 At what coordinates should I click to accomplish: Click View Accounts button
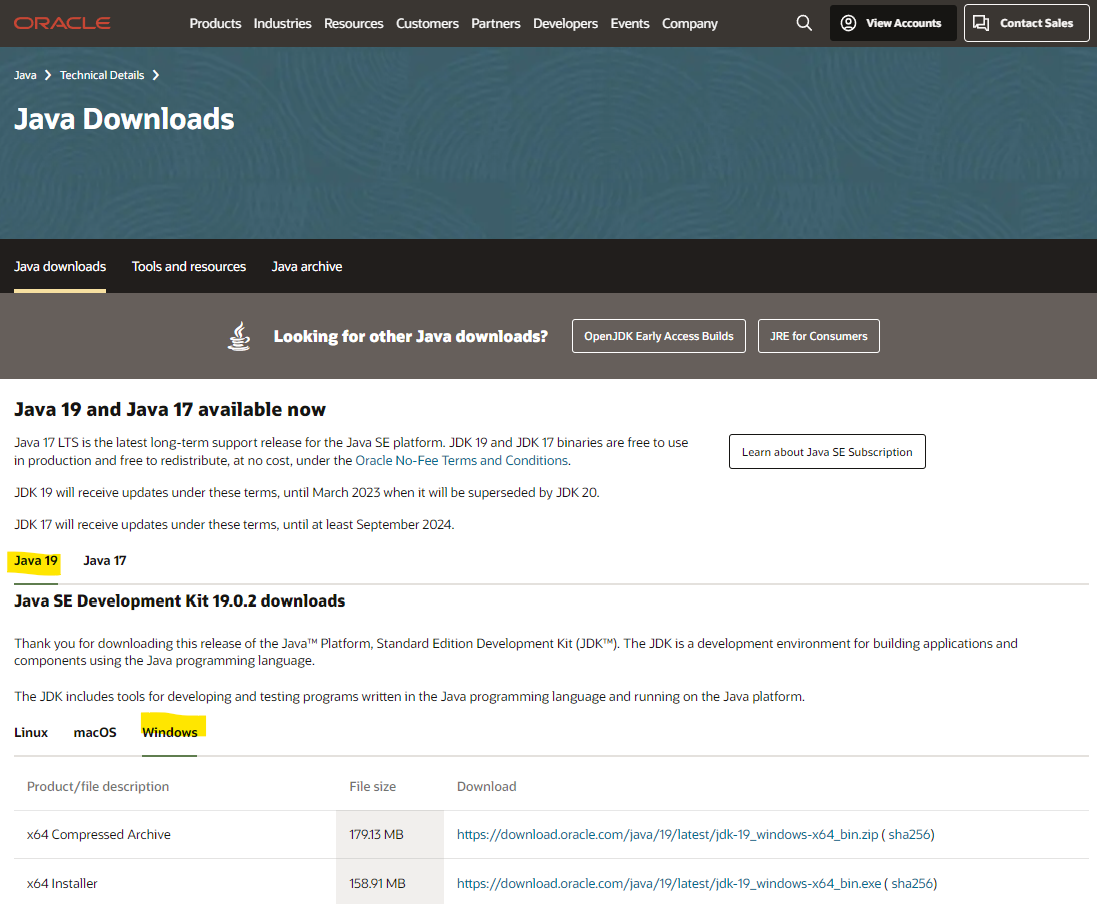[x=892, y=23]
